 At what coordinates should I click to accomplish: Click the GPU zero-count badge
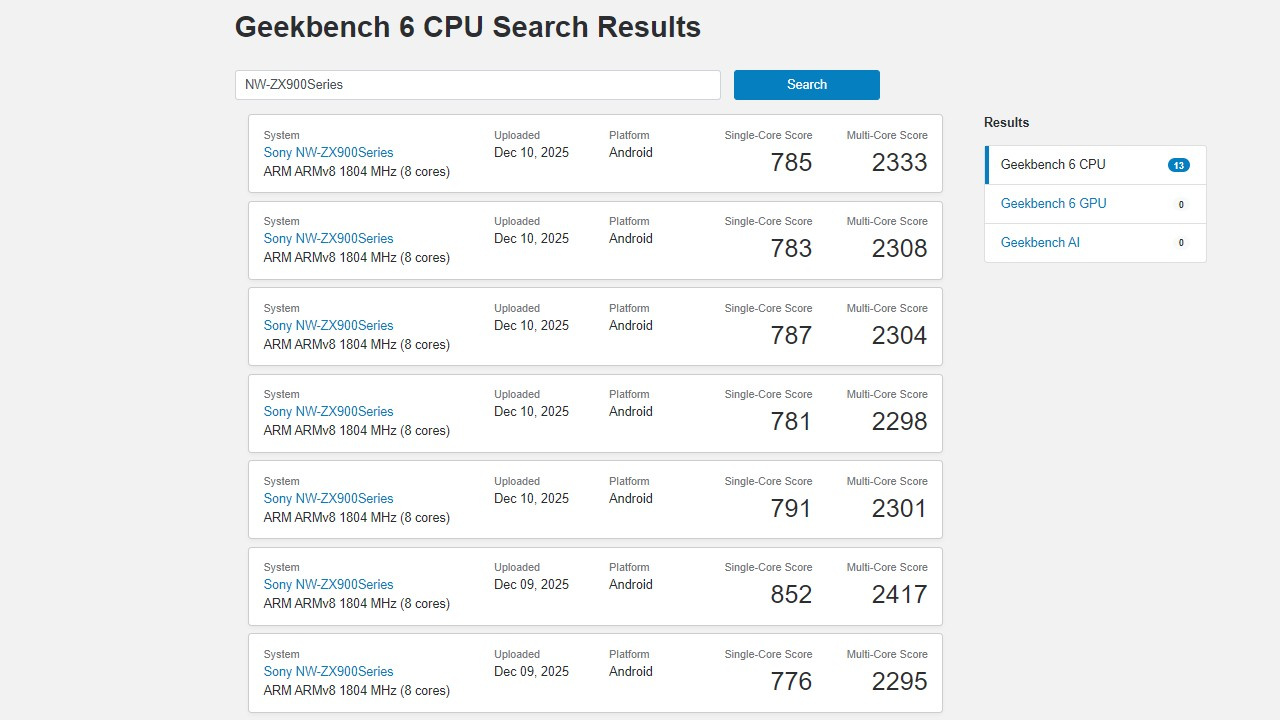pos(1180,203)
